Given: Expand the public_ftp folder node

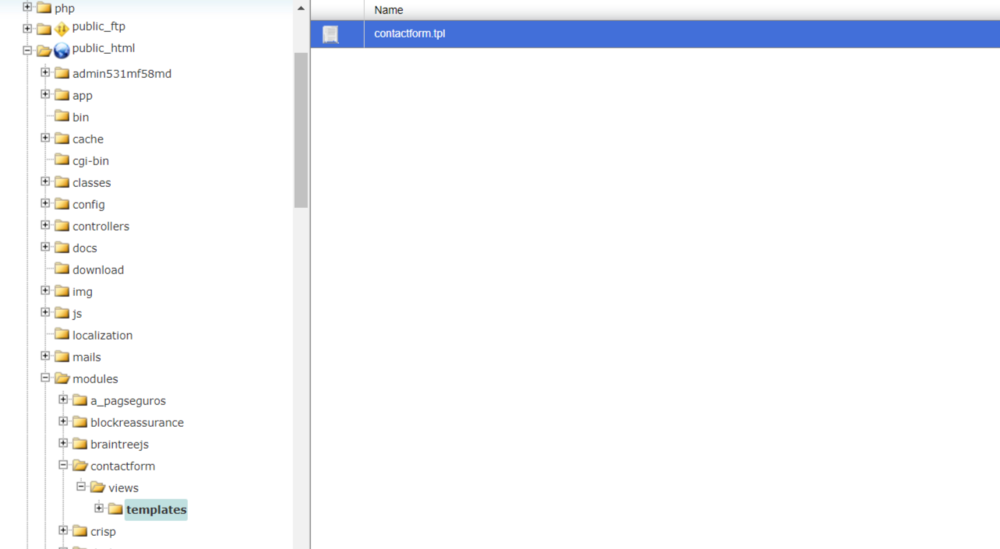Looking at the screenshot, I should (x=27, y=28).
